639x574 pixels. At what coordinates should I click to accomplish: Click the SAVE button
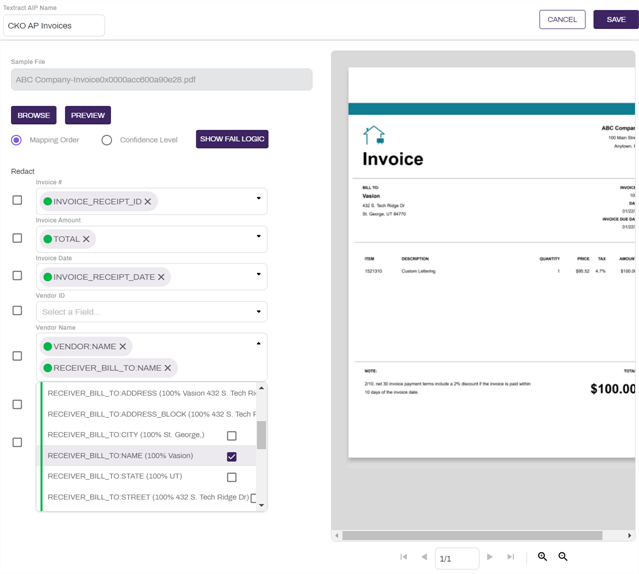point(616,20)
